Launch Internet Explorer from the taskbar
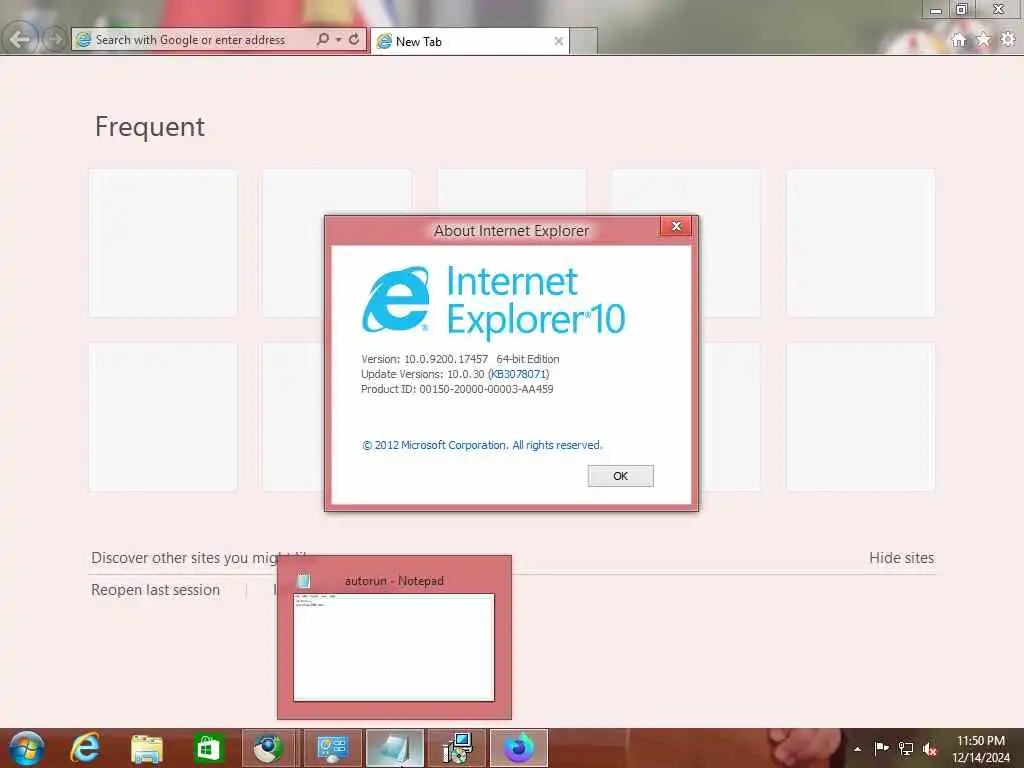The image size is (1024, 768). pos(86,748)
